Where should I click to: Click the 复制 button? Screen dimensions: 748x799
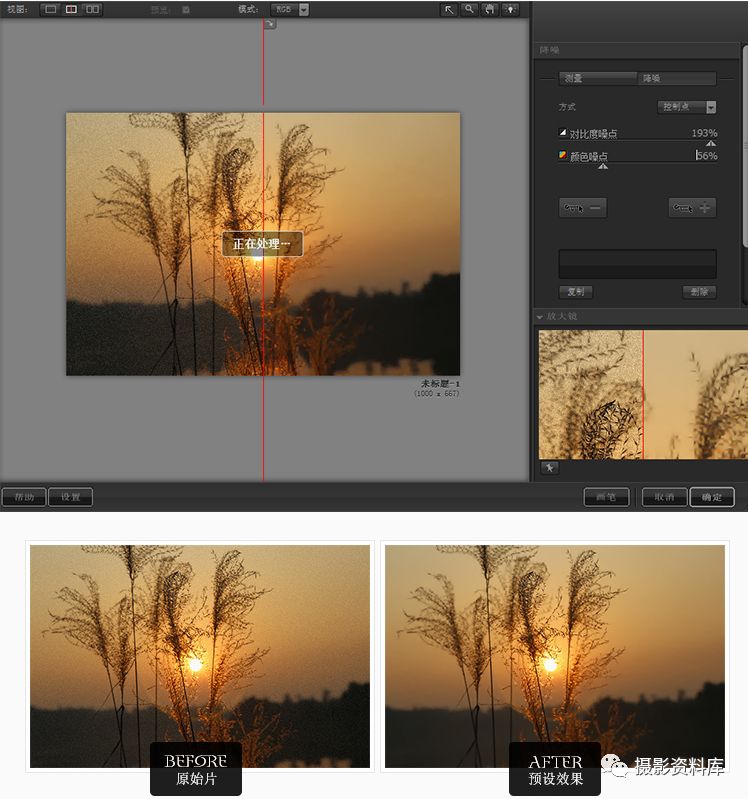[x=576, y=291]
